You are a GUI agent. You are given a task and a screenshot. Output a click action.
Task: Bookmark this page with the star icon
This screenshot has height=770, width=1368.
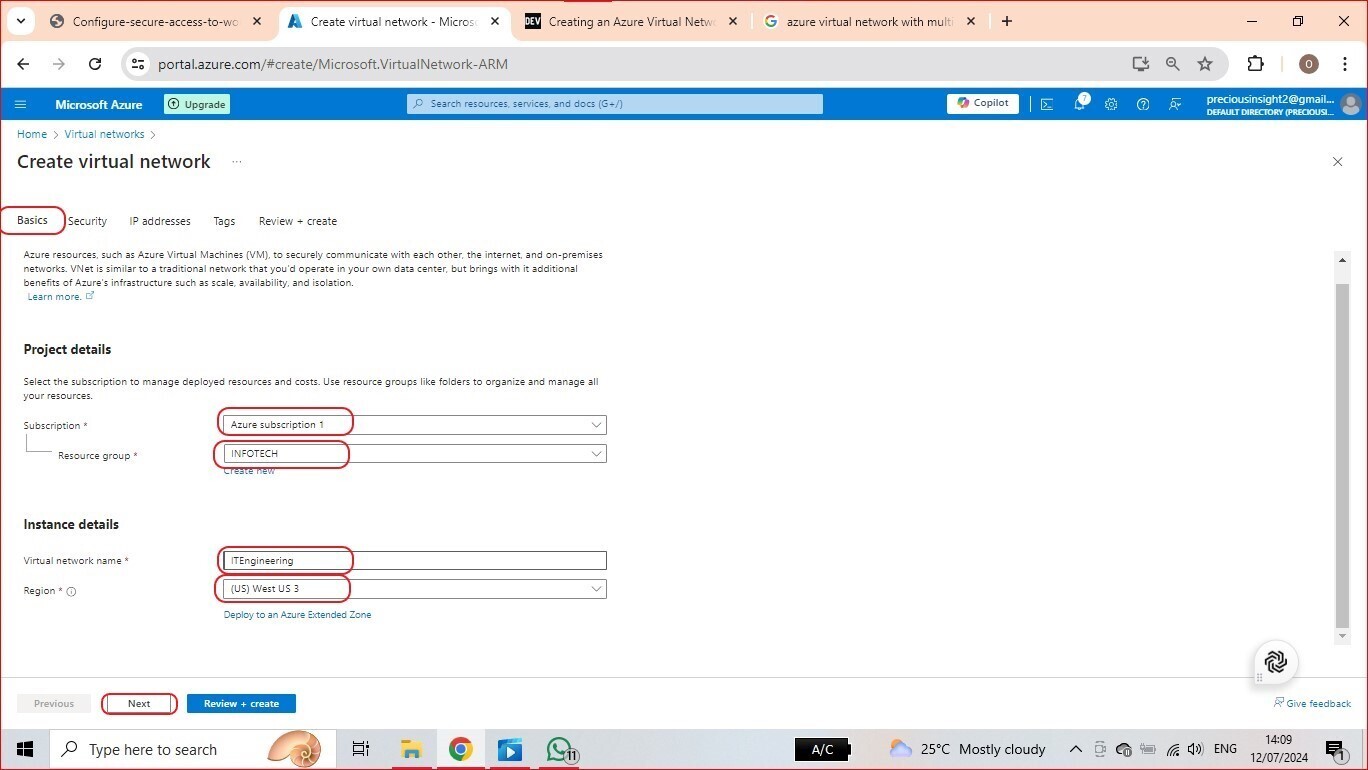1205,64
